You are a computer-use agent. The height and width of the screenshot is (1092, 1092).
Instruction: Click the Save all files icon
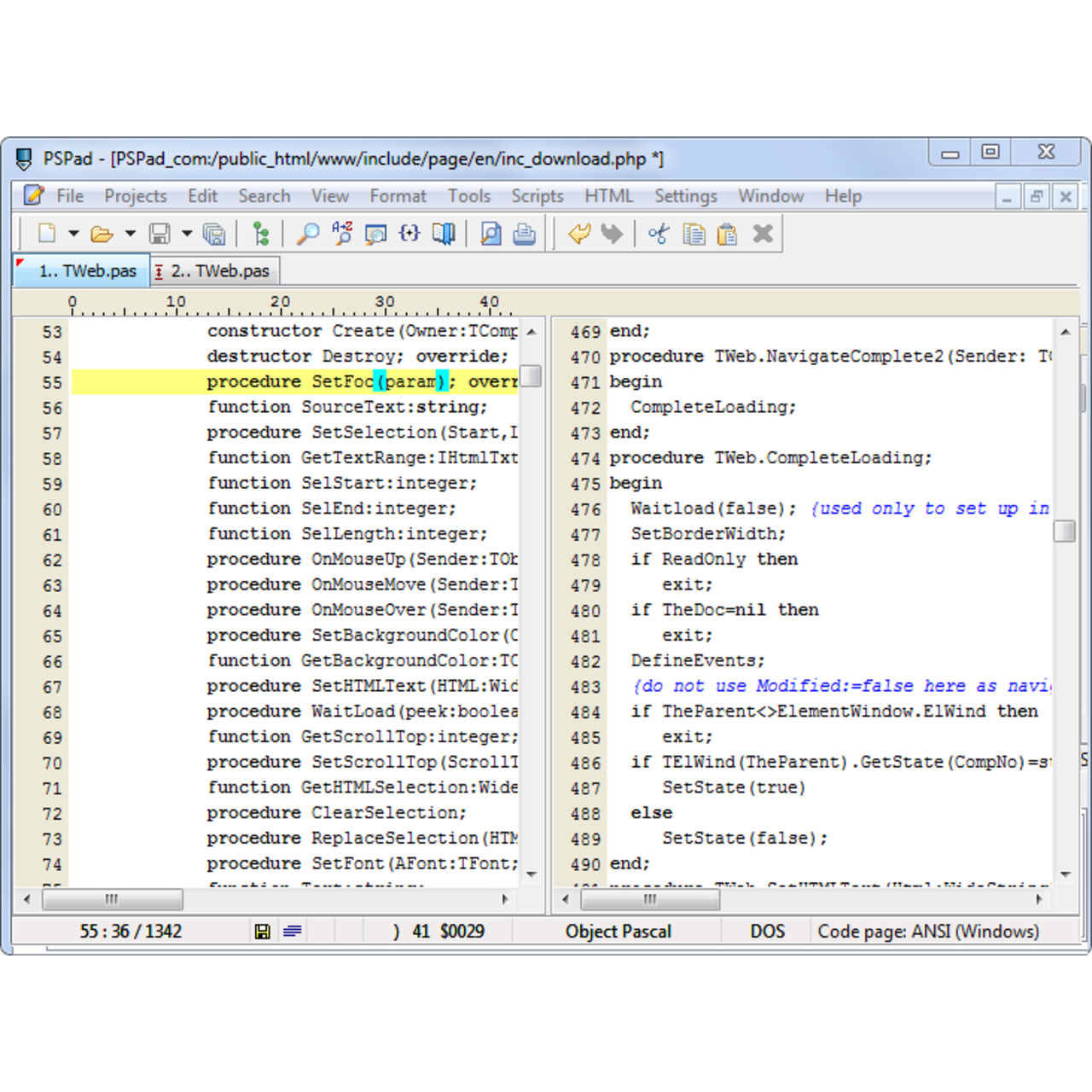(x=214, y=234)
